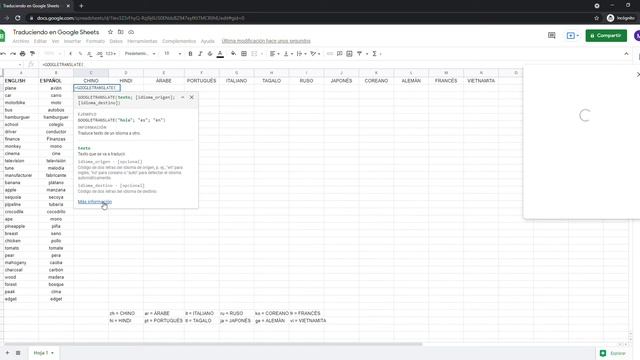Open the functions sigma menu
640x360 pixels.
pyautogui.click(x=376, y=54)
